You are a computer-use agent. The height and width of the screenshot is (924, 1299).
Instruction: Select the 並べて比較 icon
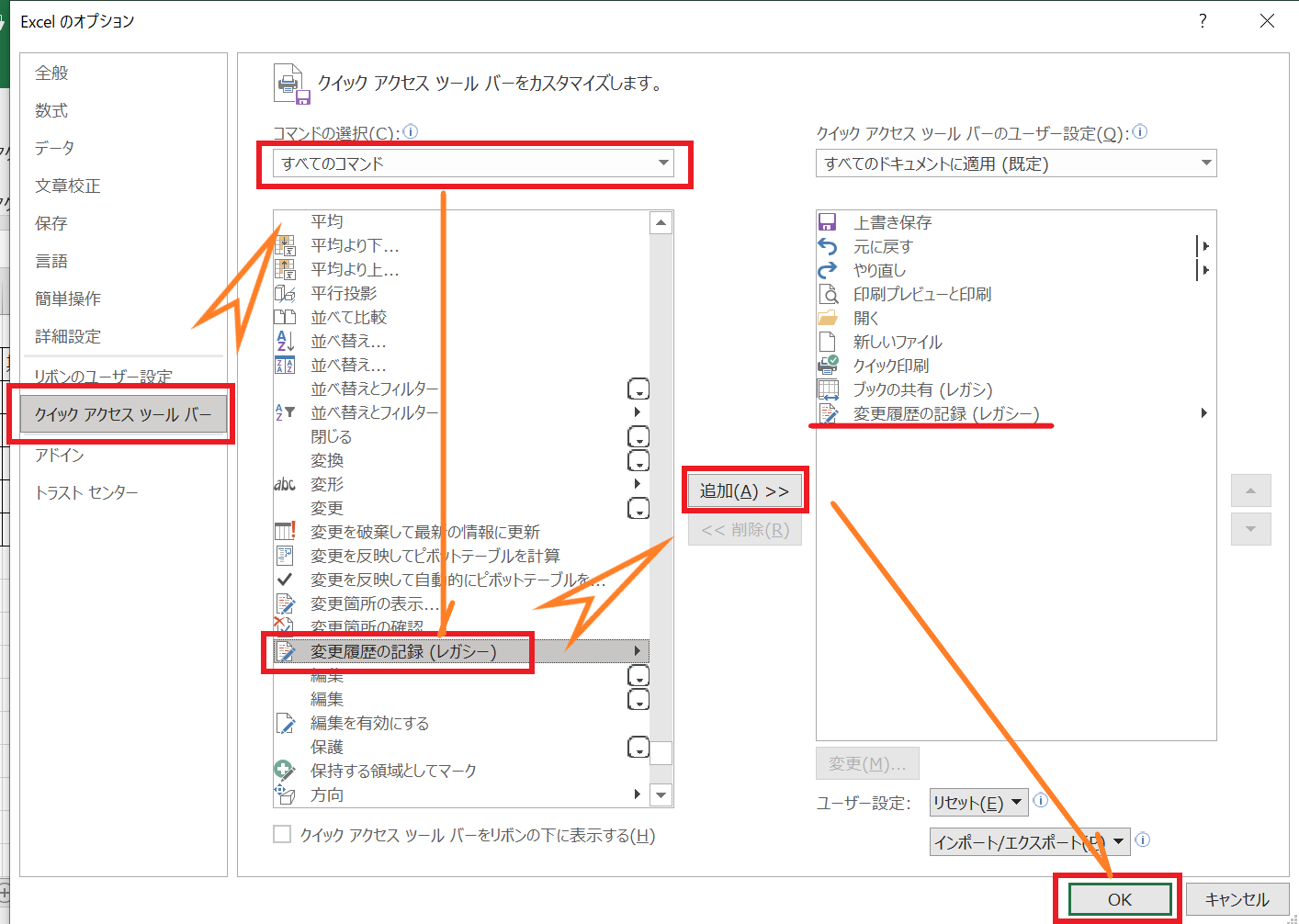[285, 317]
